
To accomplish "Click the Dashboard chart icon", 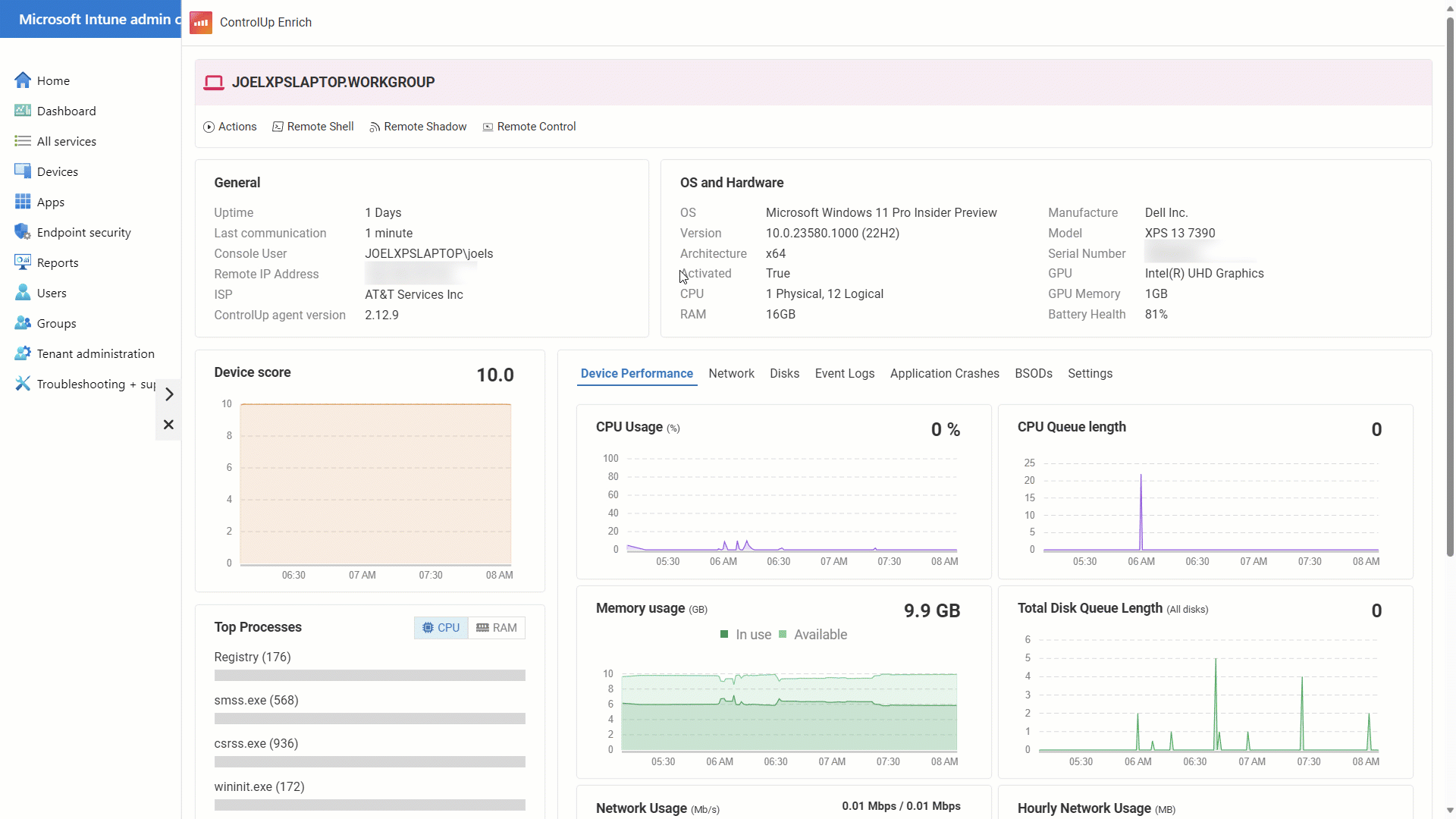I will (23, 111).
